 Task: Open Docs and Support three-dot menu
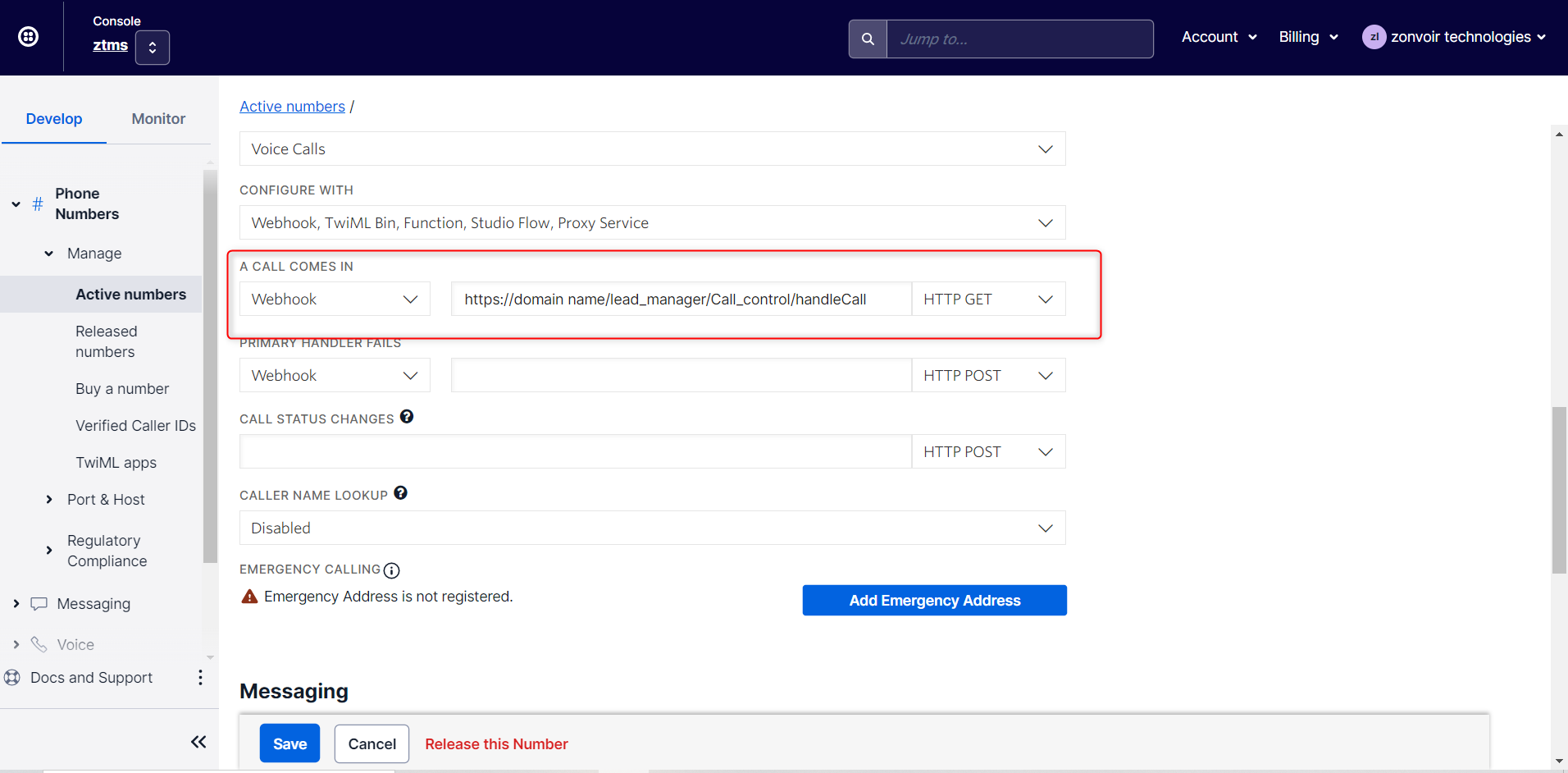coord(200,677)
